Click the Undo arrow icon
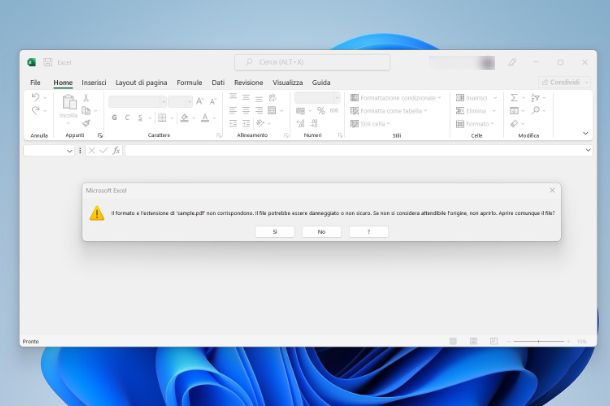Image resolution: width=610 pixels, height=406 pixels. pos(35,97)
